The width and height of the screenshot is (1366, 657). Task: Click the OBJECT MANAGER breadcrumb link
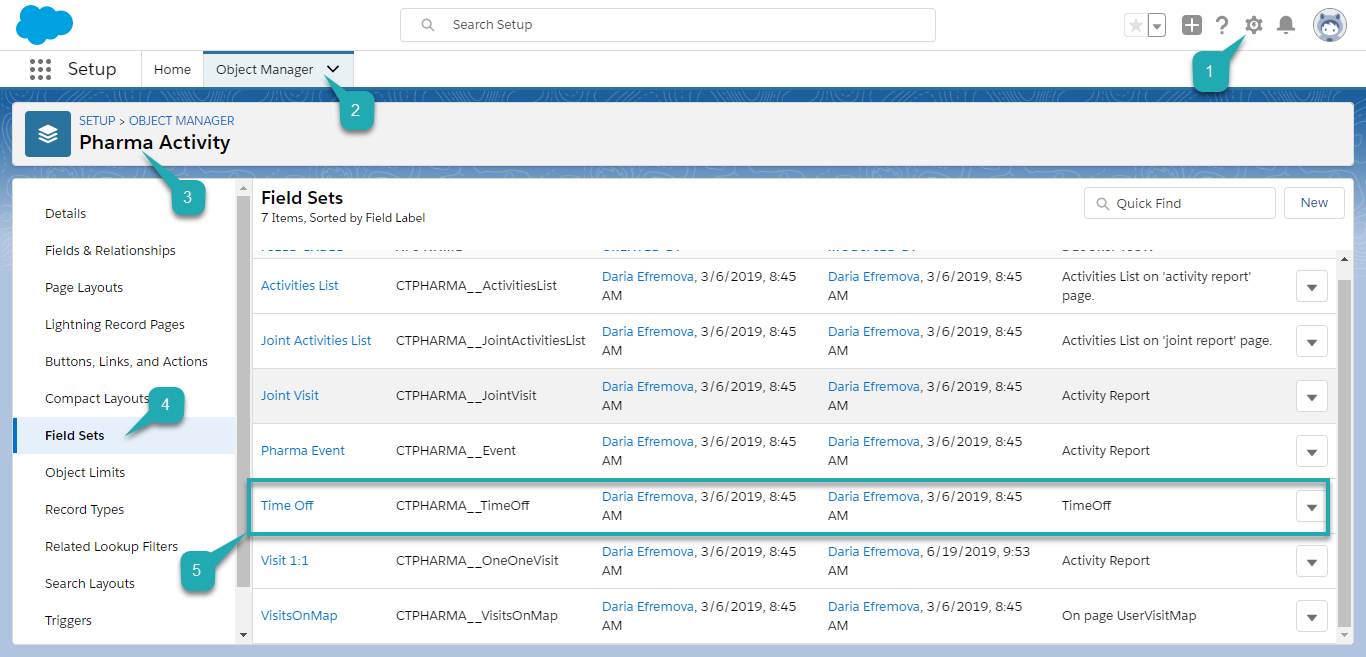tap(181, 120)
